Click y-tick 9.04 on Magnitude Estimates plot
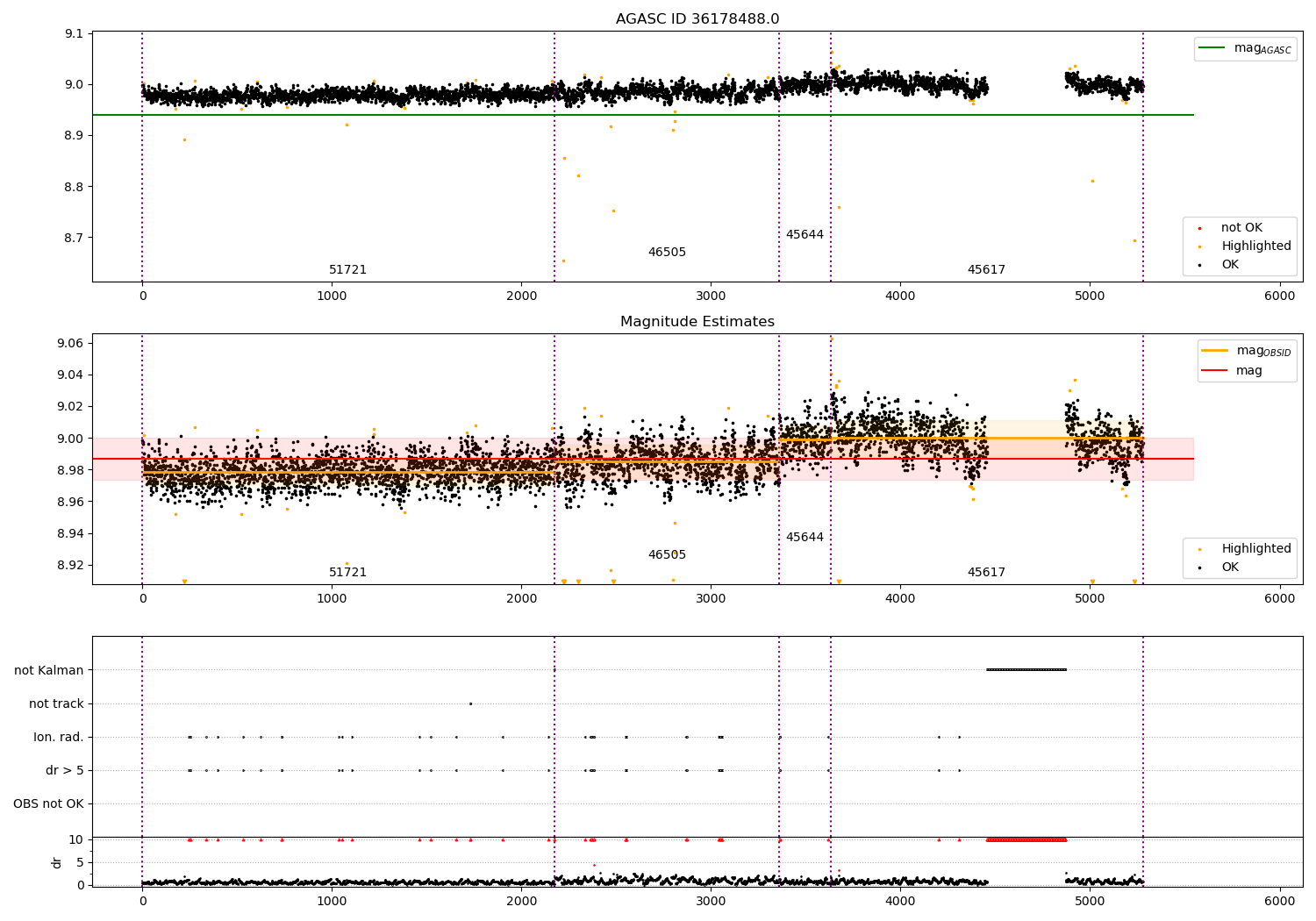 (x=70, y=375)
